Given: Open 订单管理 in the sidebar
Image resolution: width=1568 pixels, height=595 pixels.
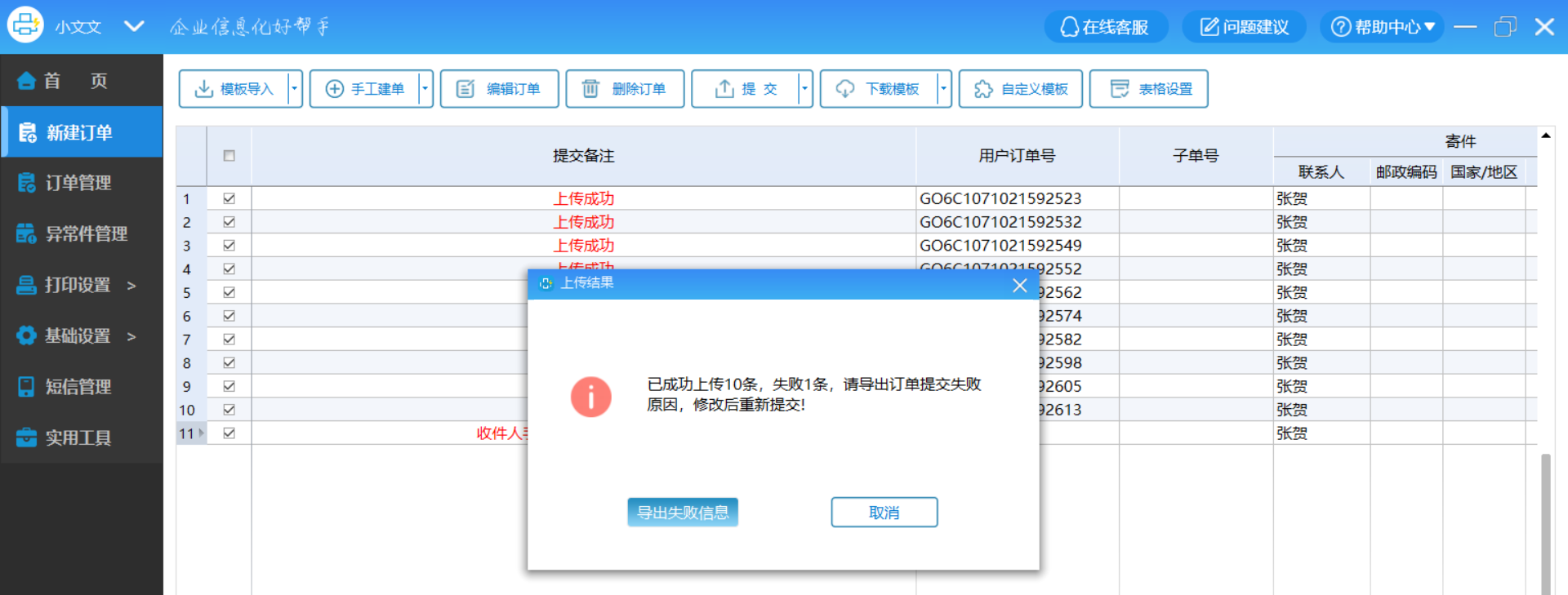Looking at the screenshot, I should [82, 183].
